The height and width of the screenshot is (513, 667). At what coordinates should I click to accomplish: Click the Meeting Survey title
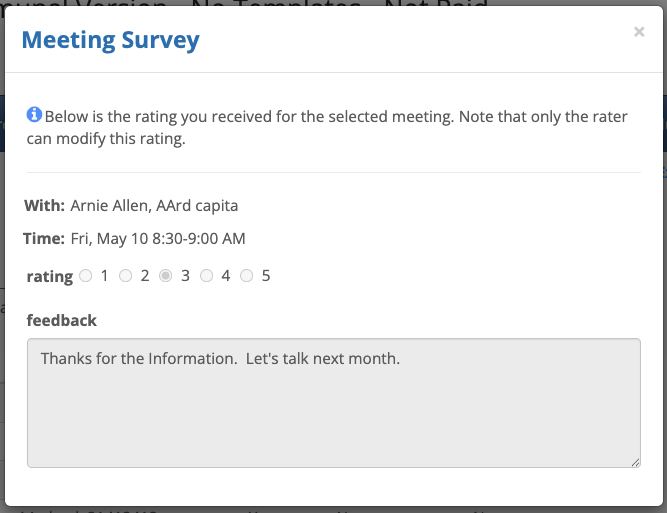[x=110, y=40]
